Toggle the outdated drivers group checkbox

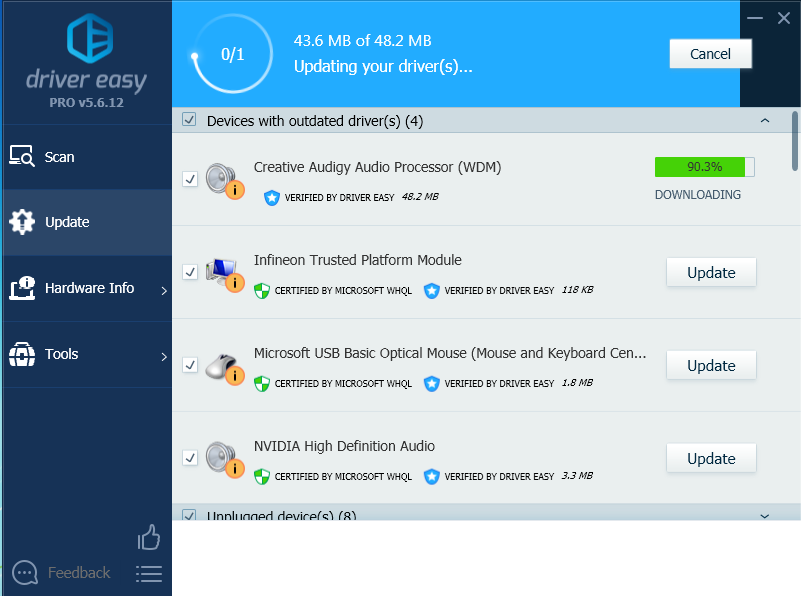[x=189, y=120]
